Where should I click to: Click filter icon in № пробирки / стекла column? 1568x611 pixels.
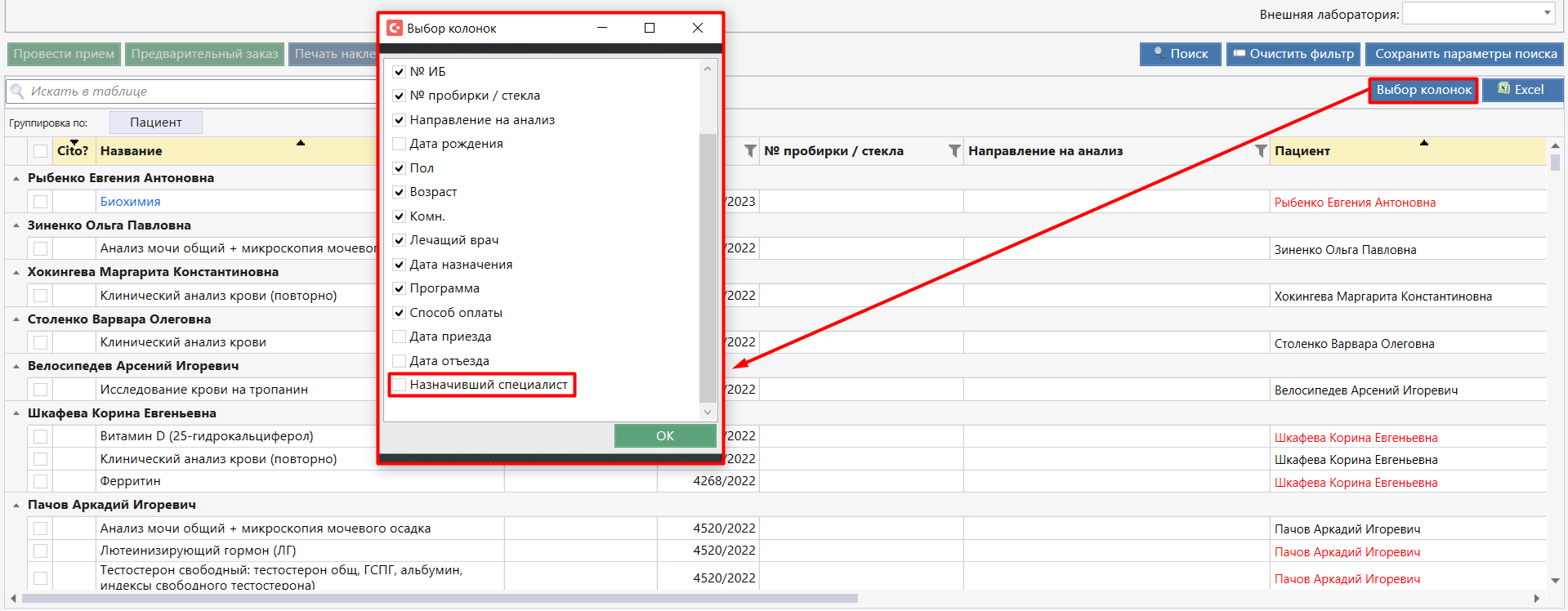tap(954, 151)
